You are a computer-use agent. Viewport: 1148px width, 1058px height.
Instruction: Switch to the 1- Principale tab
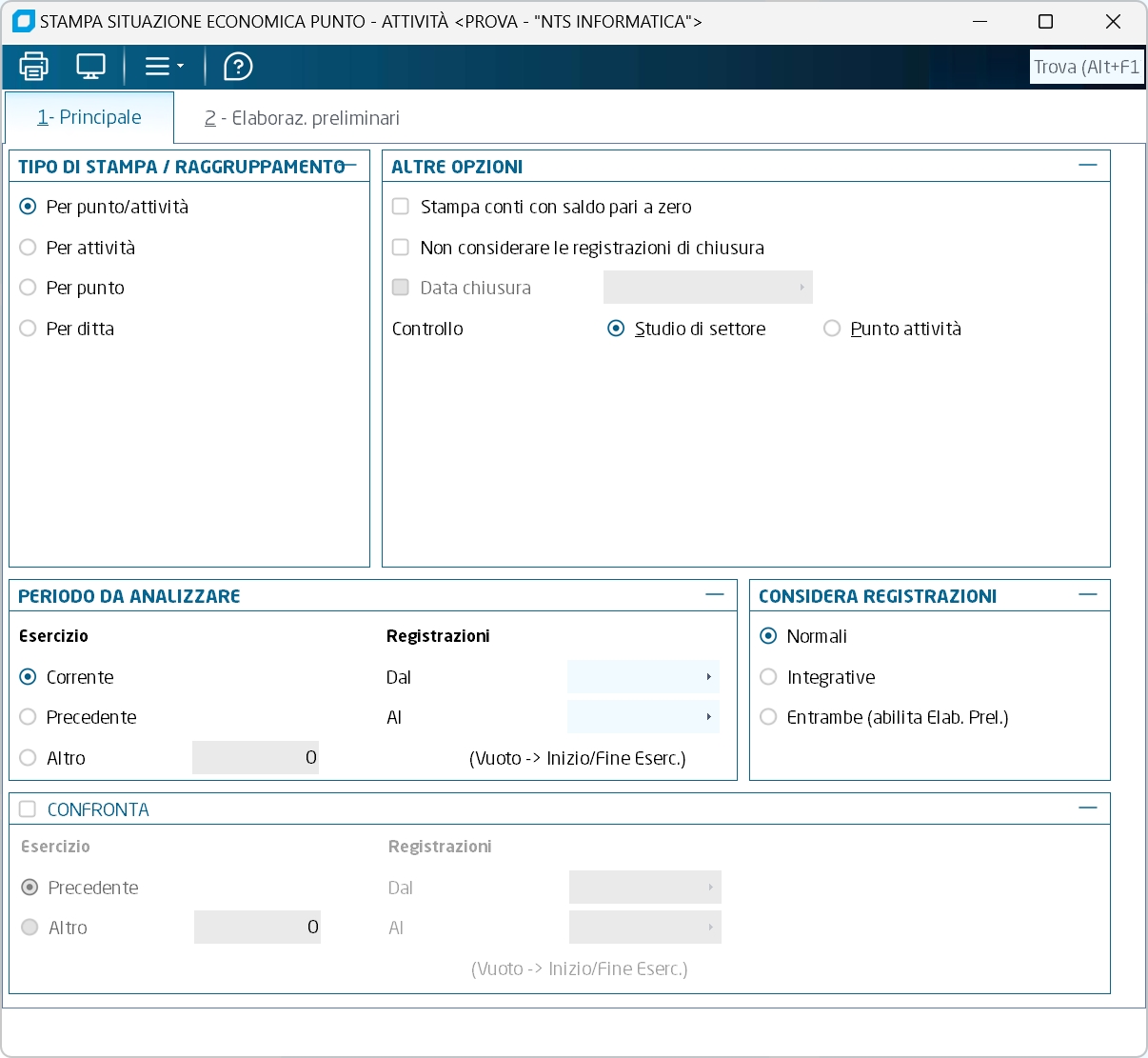89,117
